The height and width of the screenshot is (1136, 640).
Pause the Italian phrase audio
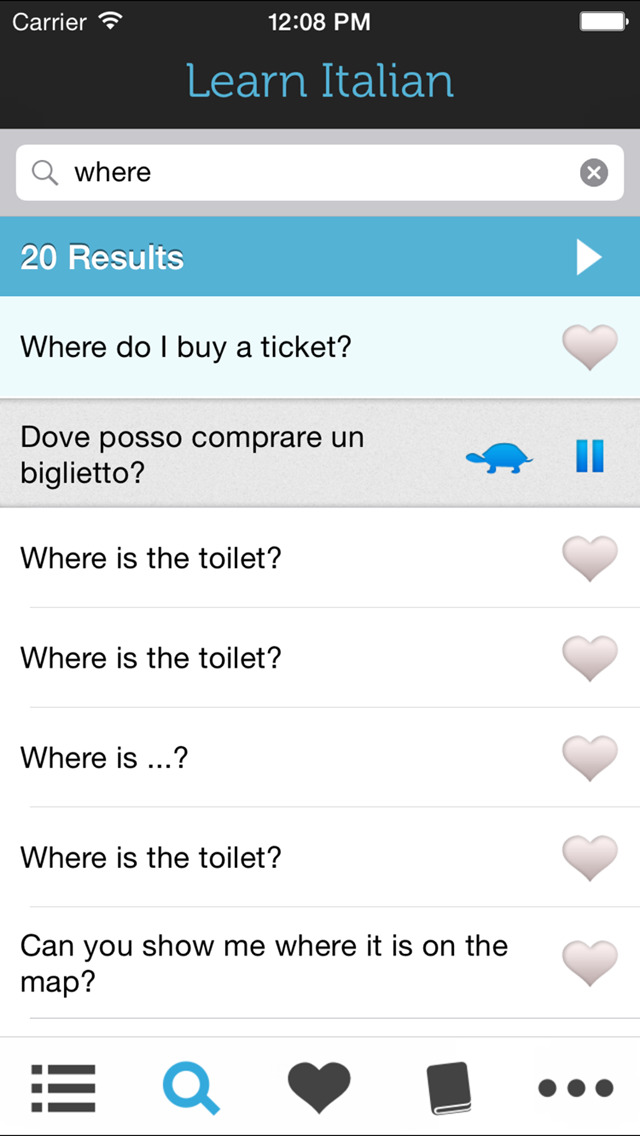point(590,456)
